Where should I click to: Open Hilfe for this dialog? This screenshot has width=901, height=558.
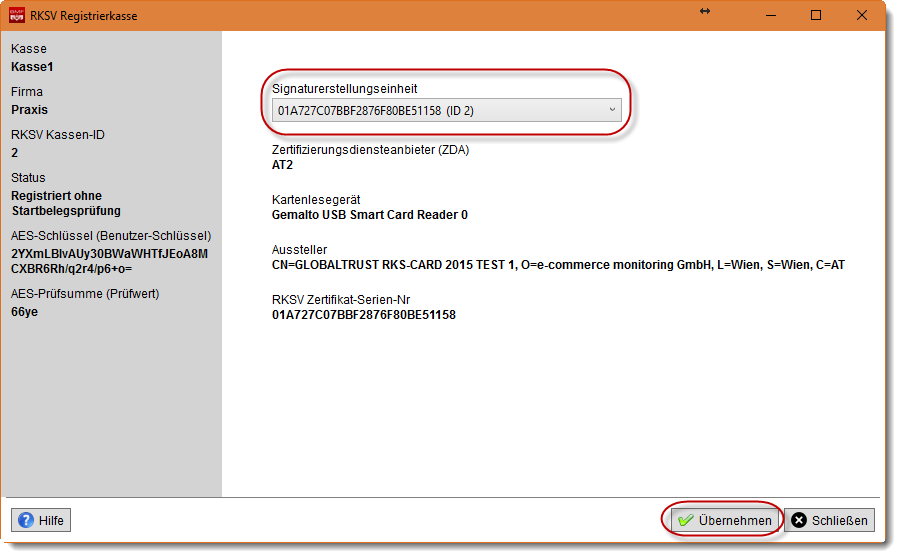[x=41, y=521]
